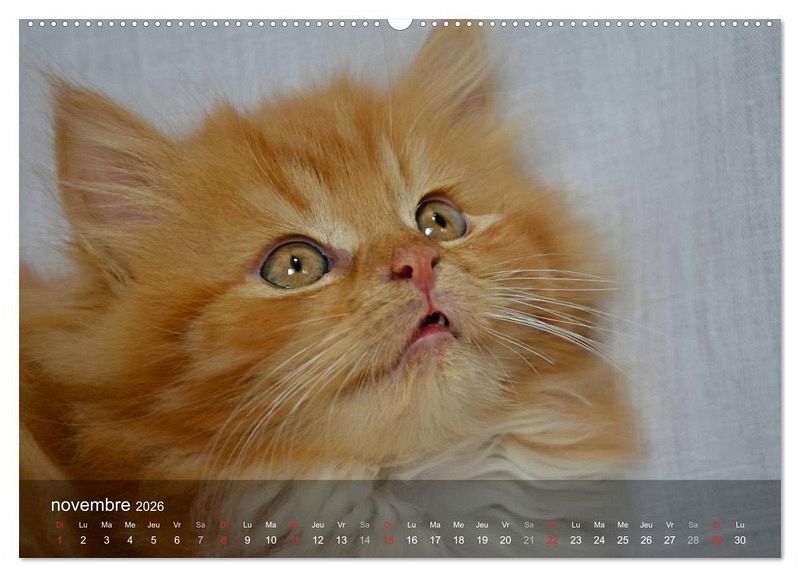The image size is (800, 577).
Task: Click the "Lu" label above date 30
Action: 740,524
